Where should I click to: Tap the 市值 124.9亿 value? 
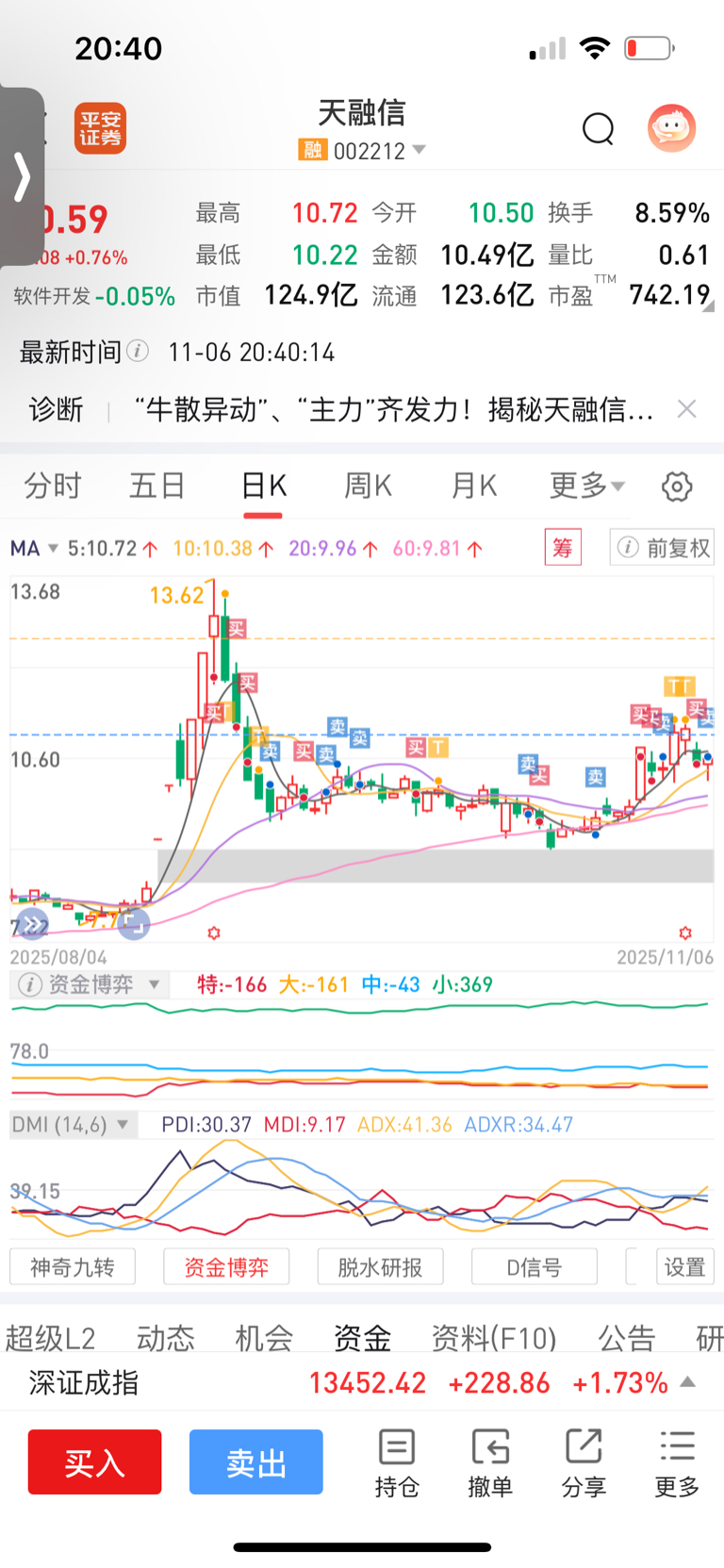[x=311, y=295]
